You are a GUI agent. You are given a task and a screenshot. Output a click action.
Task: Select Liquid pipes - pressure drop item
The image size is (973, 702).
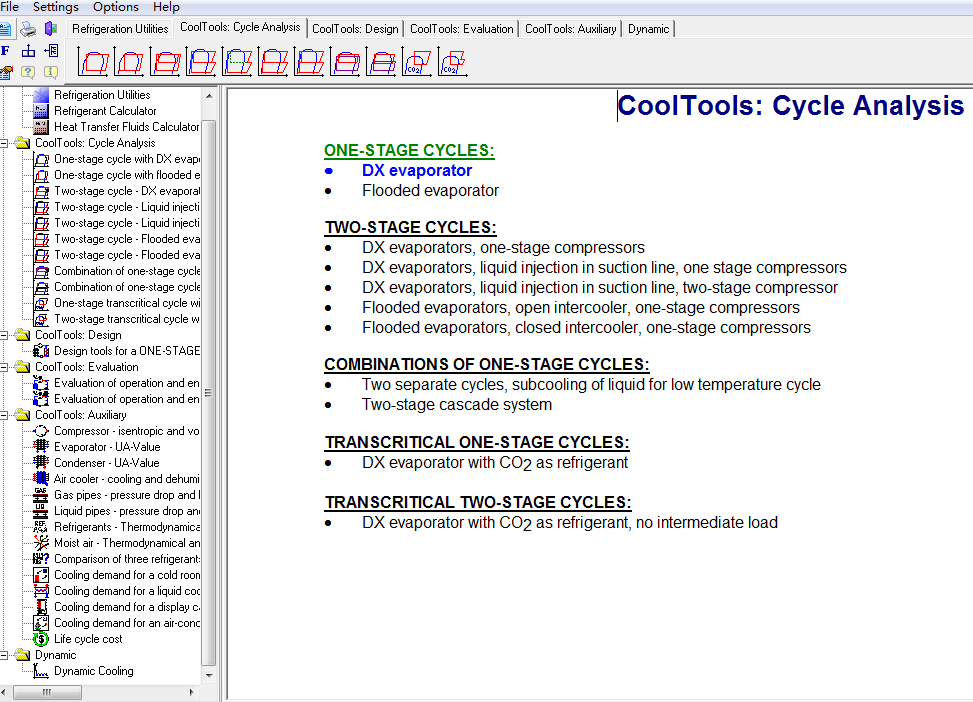pyautogui.click(x=127, y=511)
